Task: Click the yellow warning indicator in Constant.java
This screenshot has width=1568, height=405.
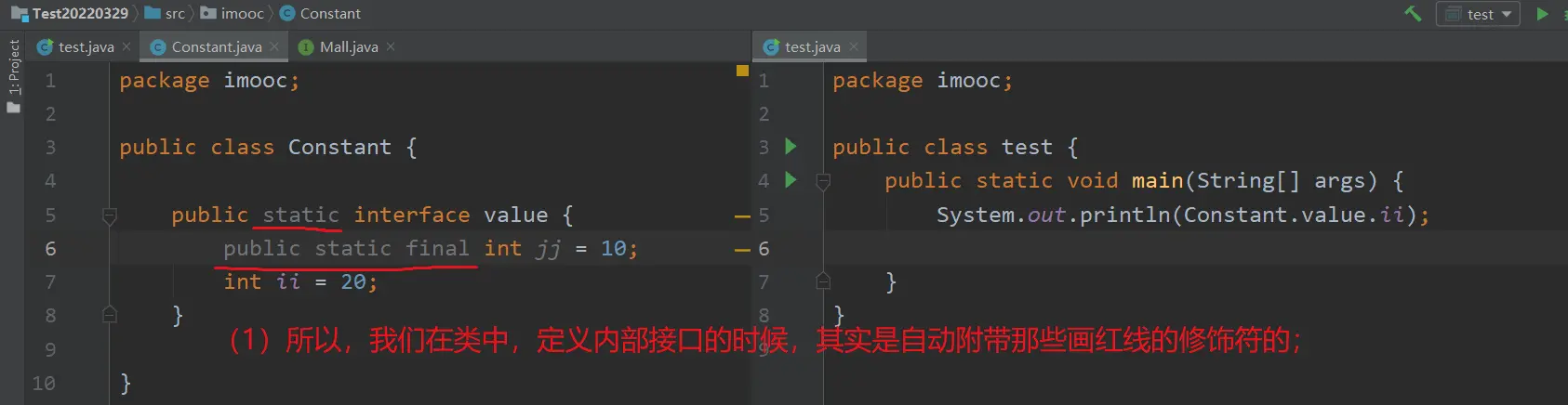Action: 742,71
